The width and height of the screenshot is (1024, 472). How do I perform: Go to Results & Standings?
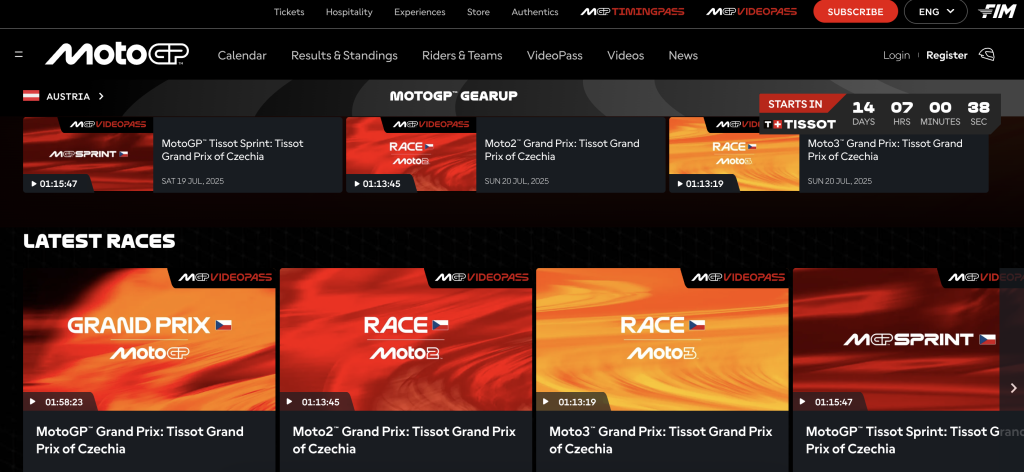pyautogui.click(x=344, y=55)
